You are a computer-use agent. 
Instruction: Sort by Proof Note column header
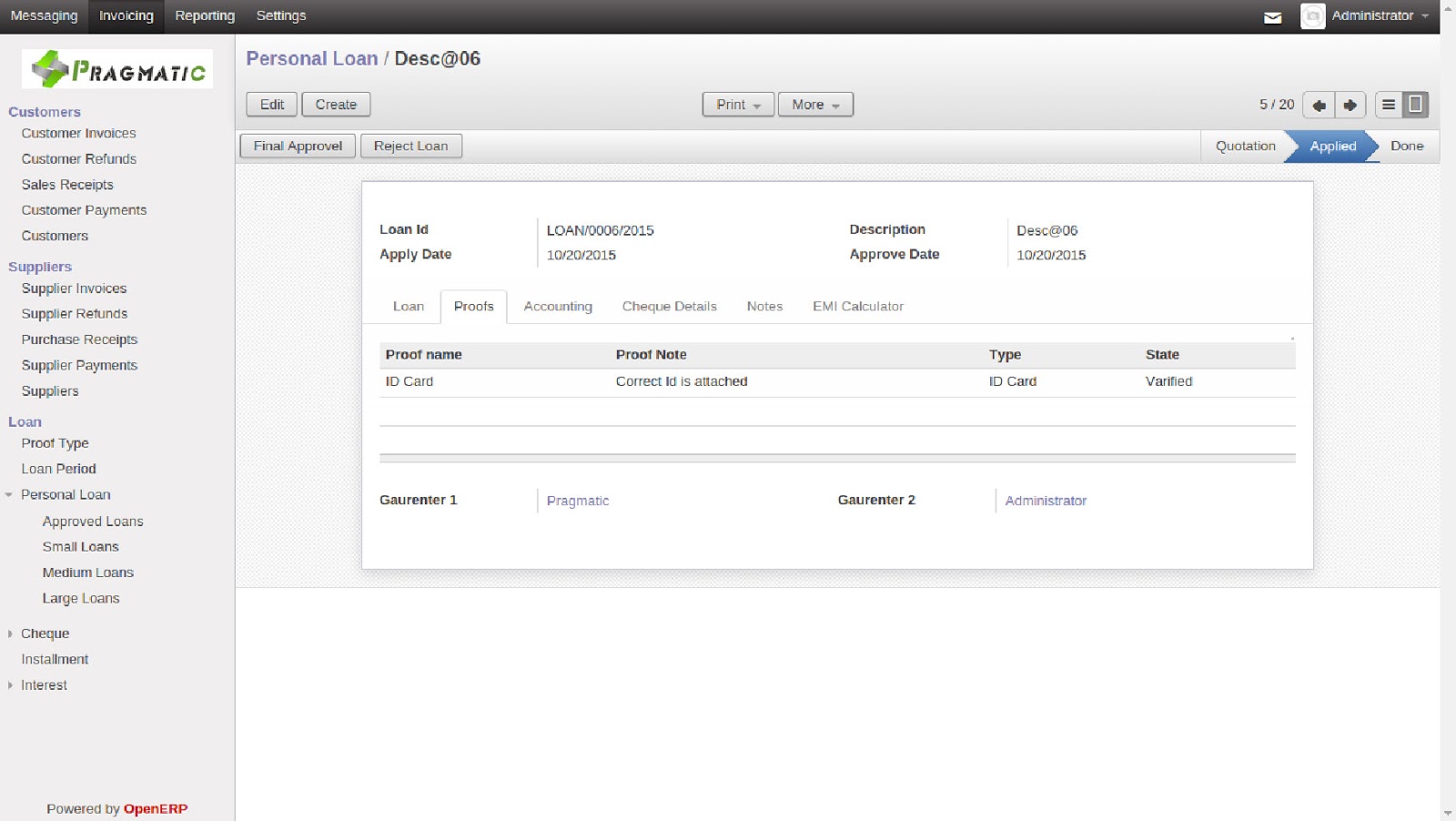pyautogui.click(x=651, y=355)
